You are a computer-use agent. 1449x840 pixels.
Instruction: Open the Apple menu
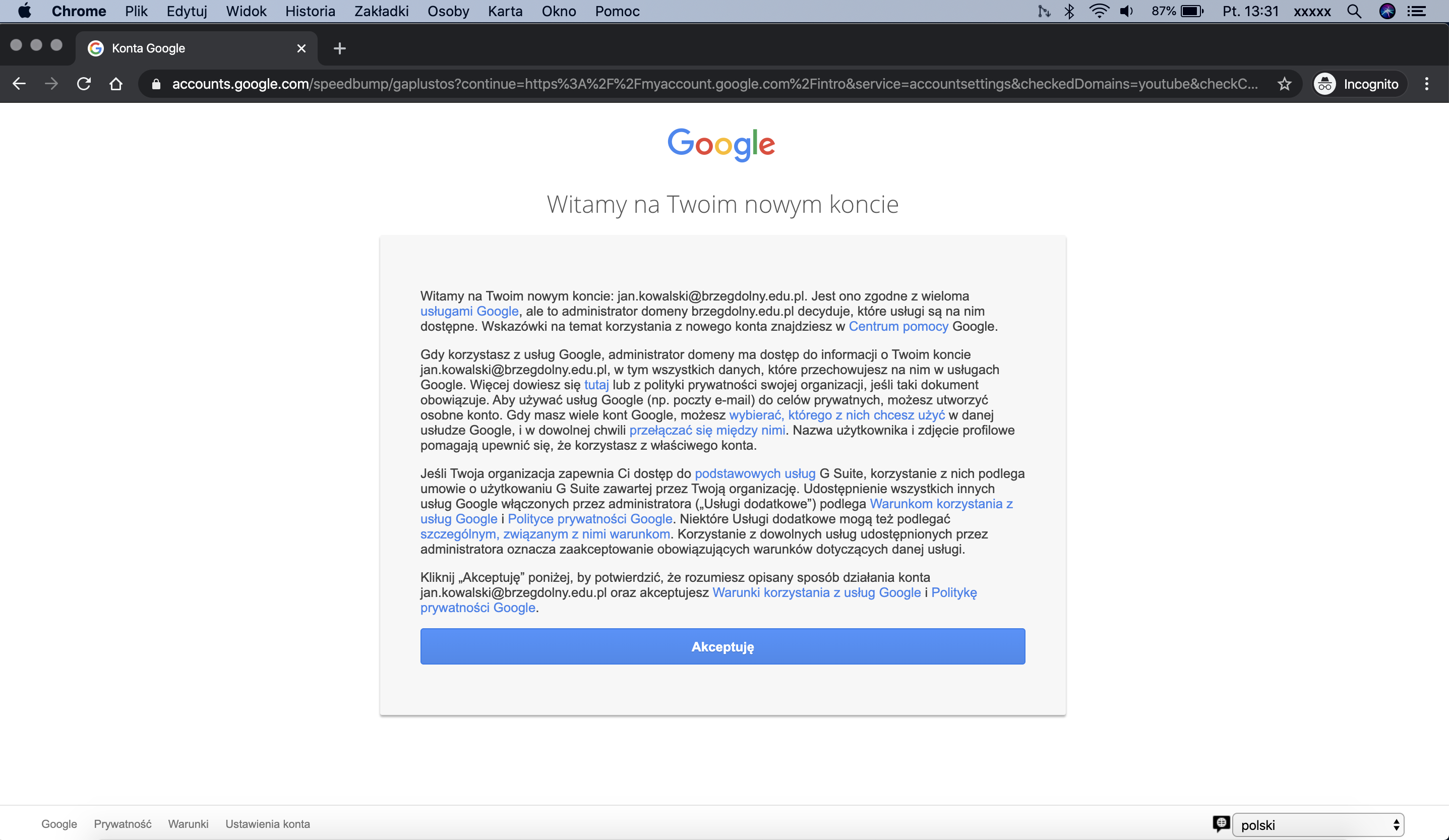coord(24,11)
